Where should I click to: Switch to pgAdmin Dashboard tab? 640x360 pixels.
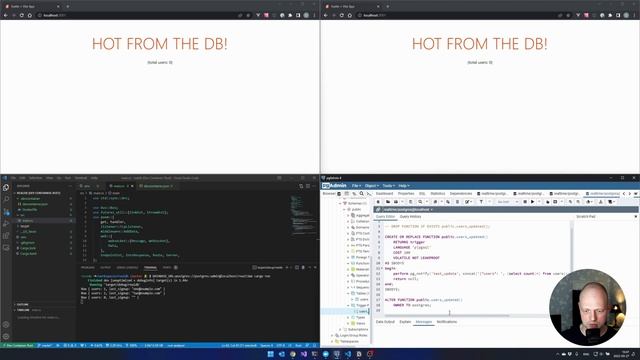coord(384,193)
